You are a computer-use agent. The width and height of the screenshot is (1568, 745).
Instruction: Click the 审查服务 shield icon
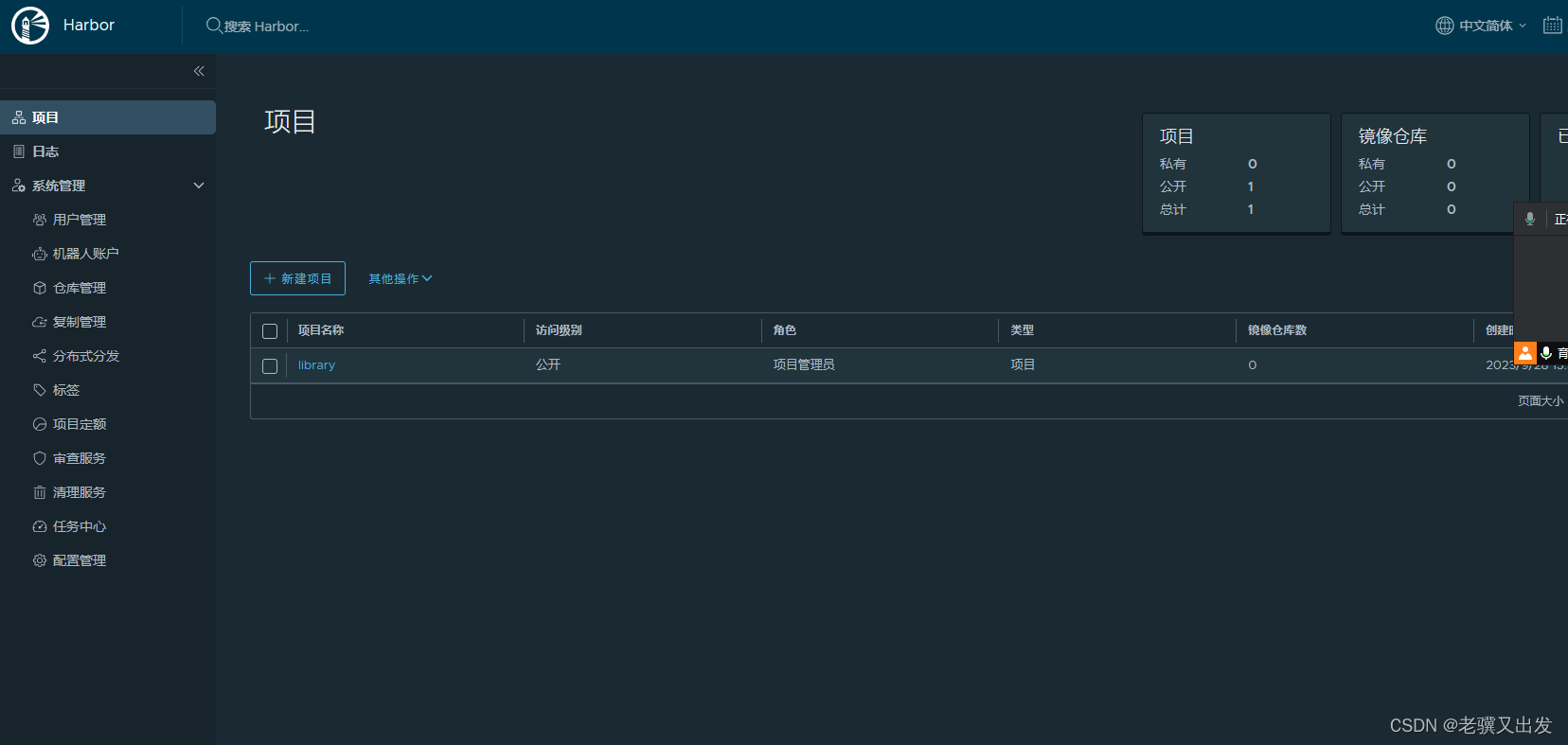pyautogui.click(x=40, y=458)
